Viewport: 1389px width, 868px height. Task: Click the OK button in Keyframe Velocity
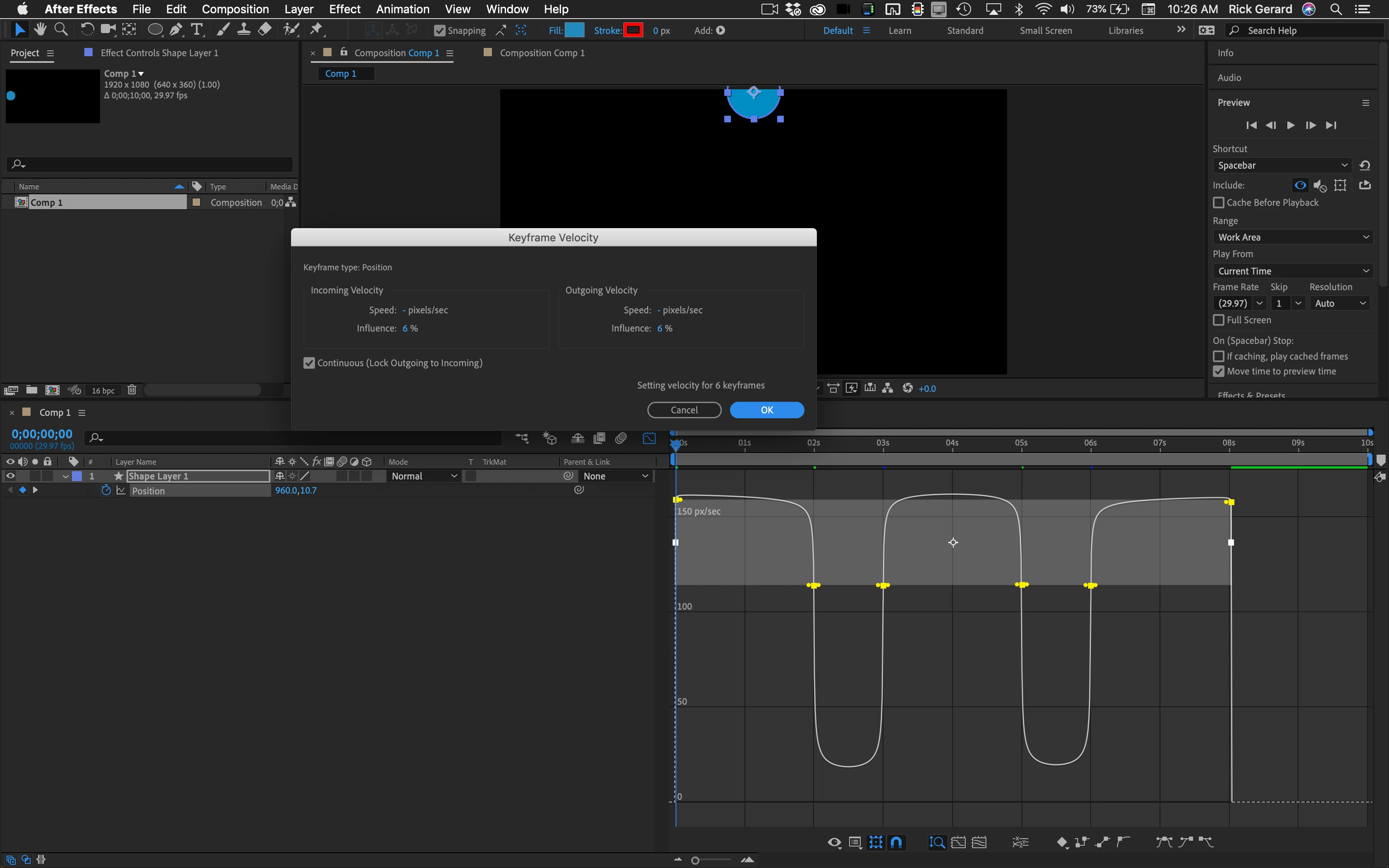pyautogui.click(x=766, y=410)
